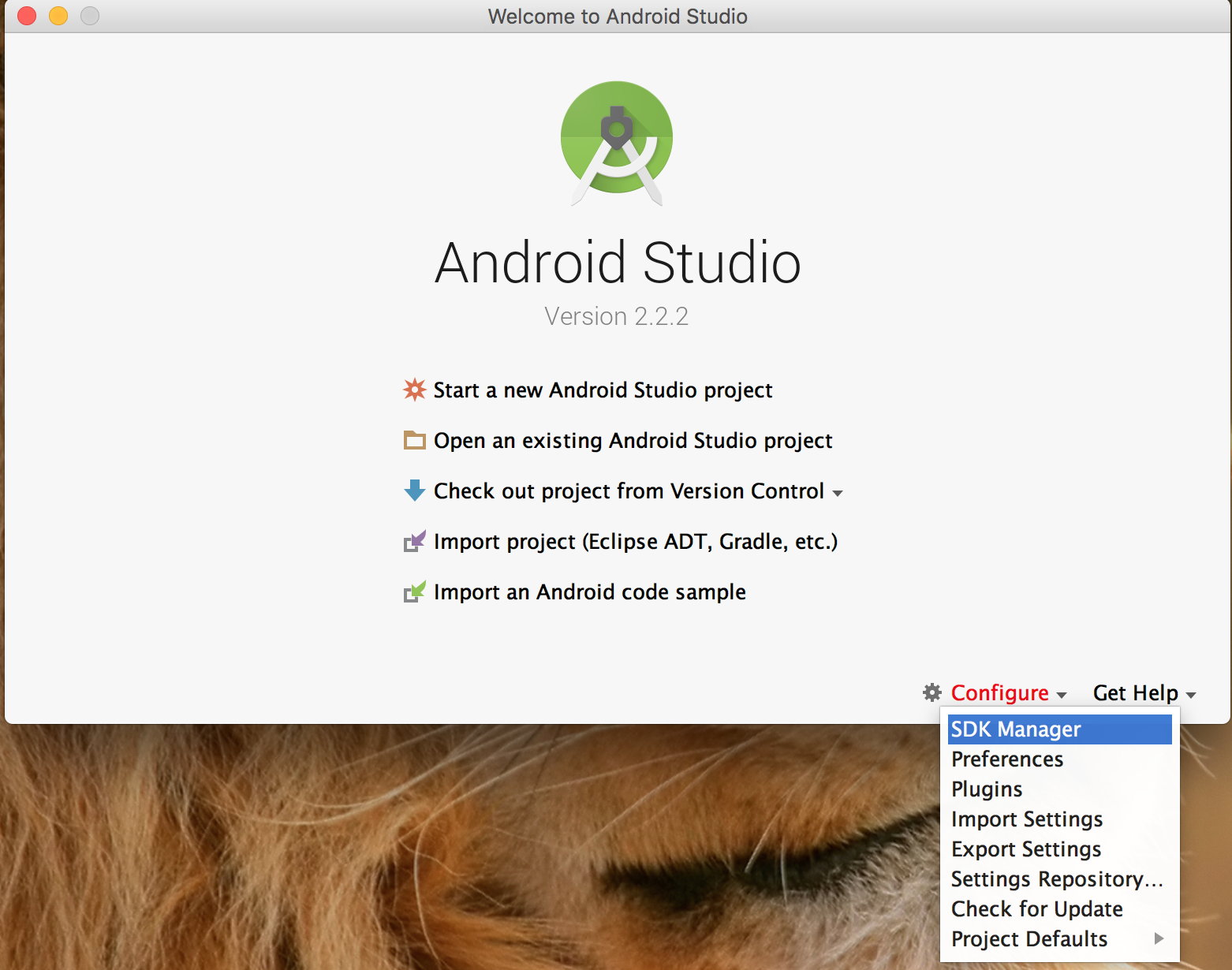Choose Check for Update menu entry
The image size is (1232, 970).
pos(1060,909)
